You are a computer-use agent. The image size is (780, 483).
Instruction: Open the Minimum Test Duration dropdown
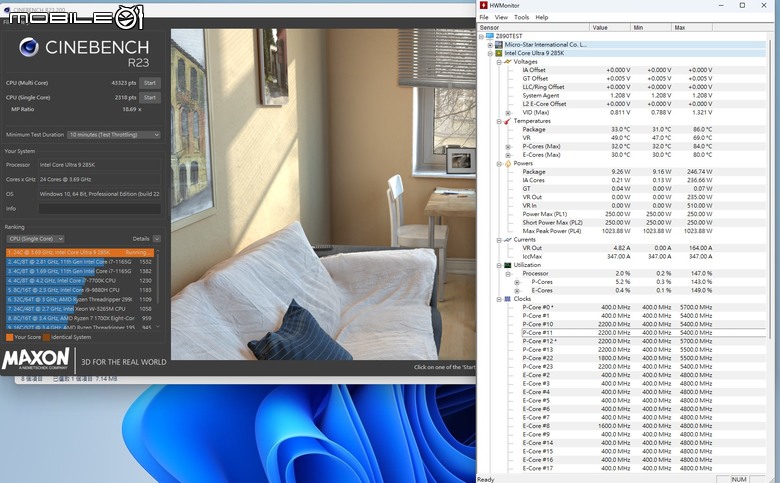[x=114, y=135]
